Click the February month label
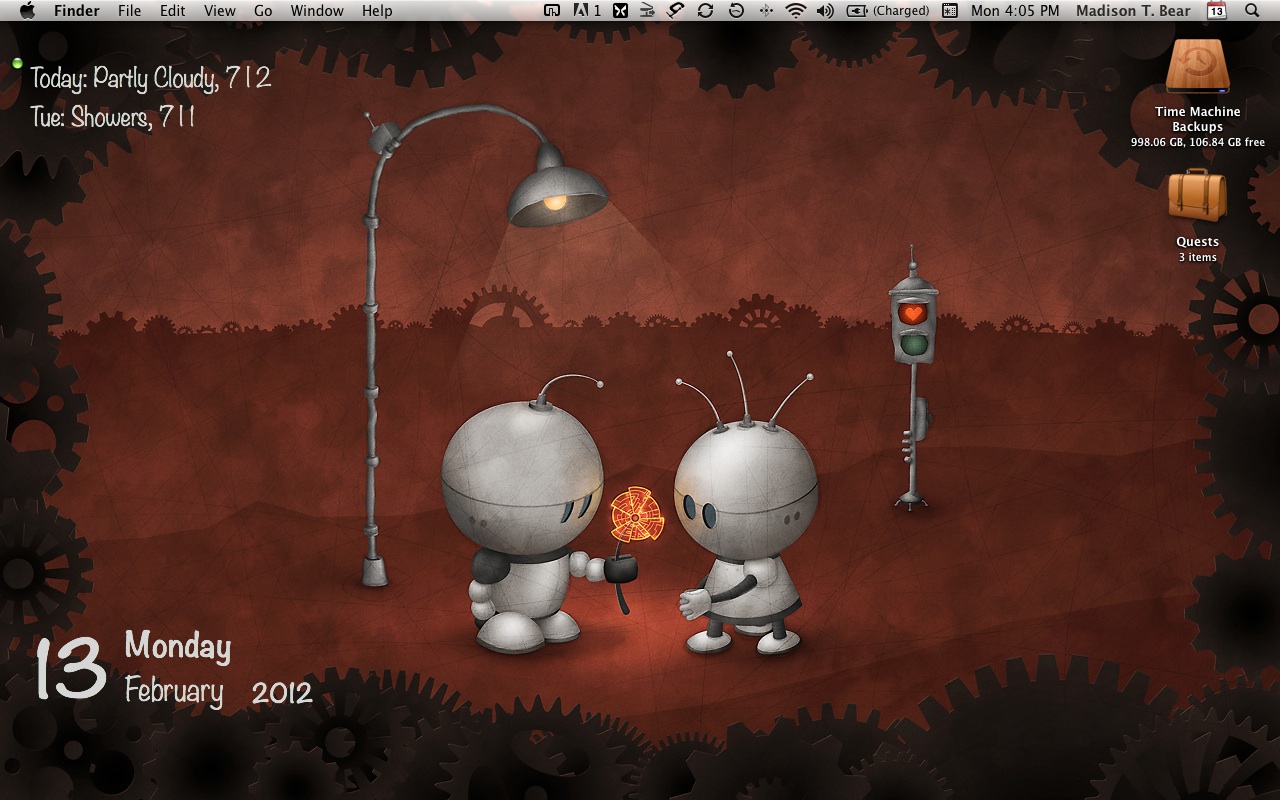Viewport: 1280px width, 800px height. [x=174, y=690]
